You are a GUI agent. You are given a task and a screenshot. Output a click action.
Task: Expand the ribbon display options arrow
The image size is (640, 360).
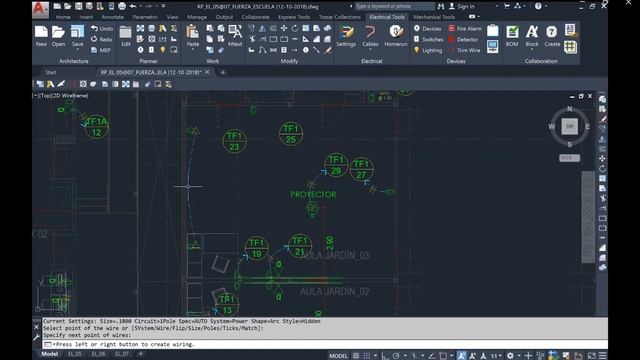pos(478,17)
